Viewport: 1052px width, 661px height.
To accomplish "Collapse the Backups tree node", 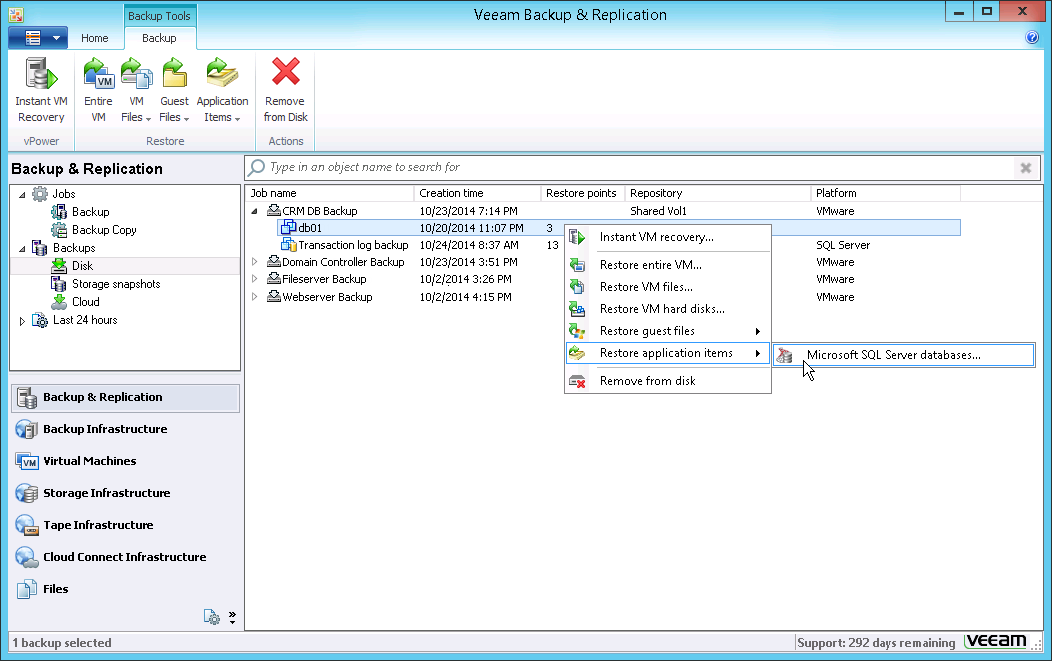I will 22,249.
